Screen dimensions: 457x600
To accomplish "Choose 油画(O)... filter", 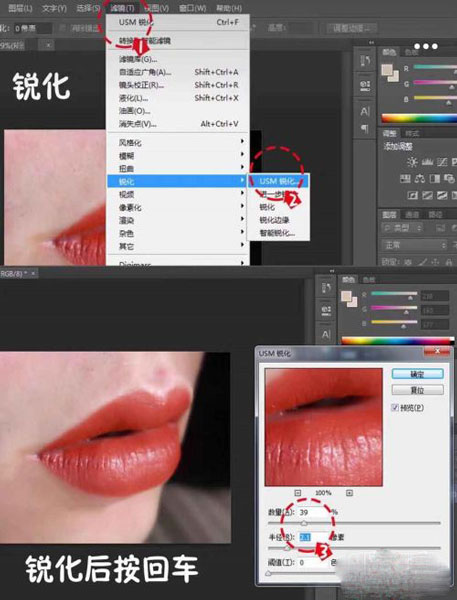I will pyautogui.click(x=178, y=111).
